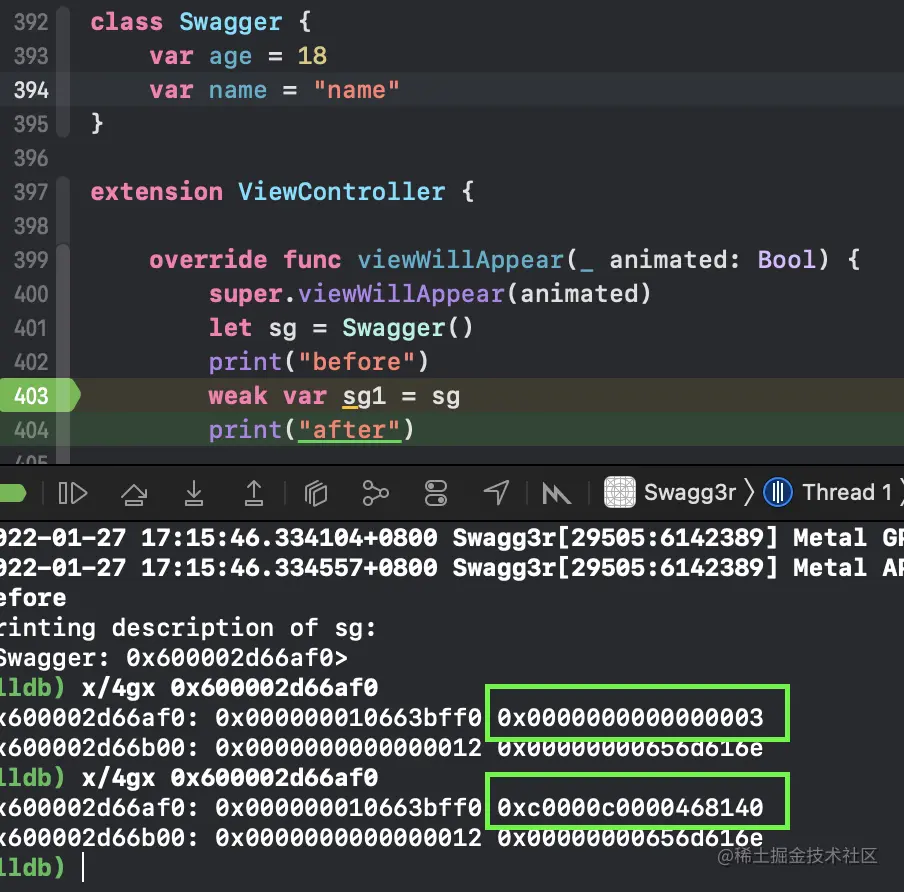Click the underlined sg1 variable

[x=364, y=397]
